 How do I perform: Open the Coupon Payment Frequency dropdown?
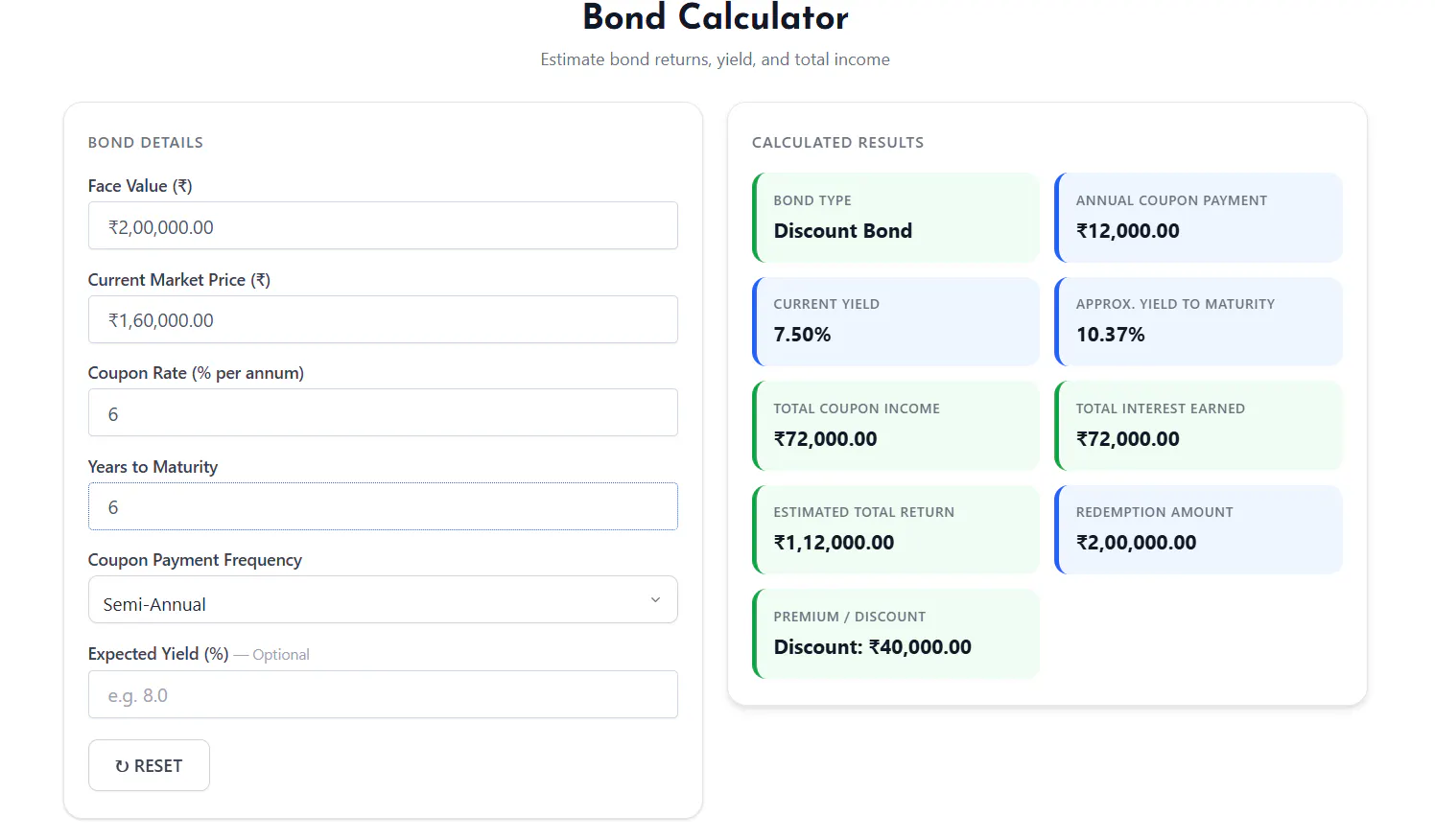pos(383,600)
